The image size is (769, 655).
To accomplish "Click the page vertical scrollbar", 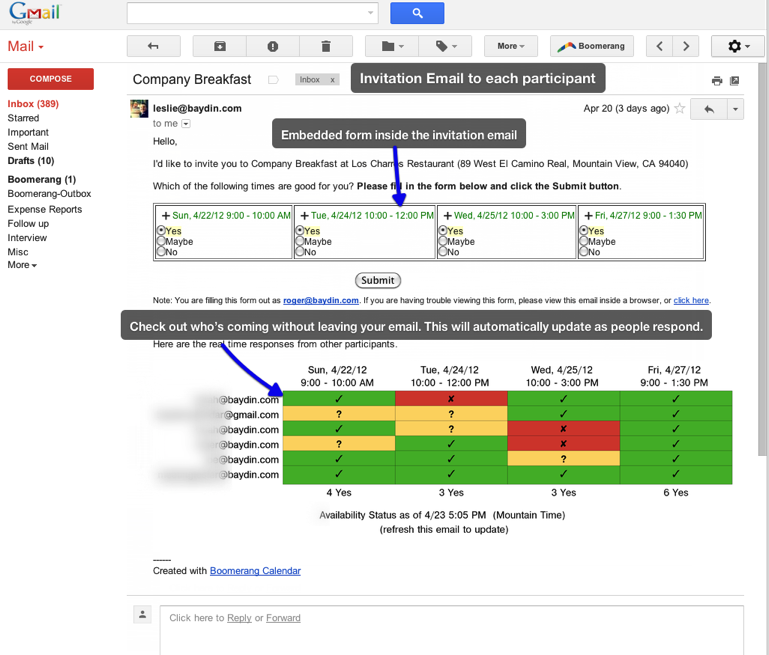I will click(762, 260).
